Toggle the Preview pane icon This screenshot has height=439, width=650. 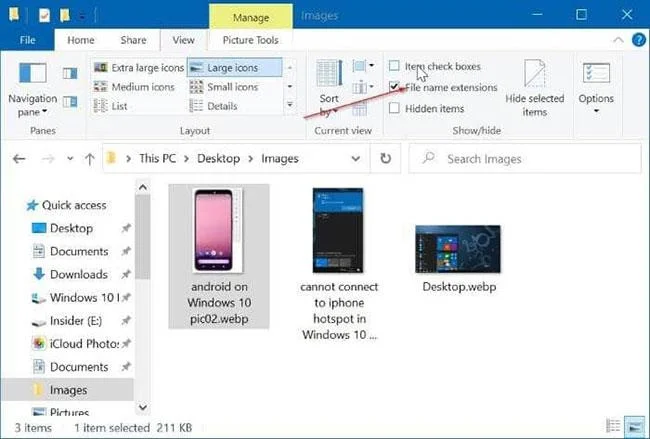[x=70, y=74]
